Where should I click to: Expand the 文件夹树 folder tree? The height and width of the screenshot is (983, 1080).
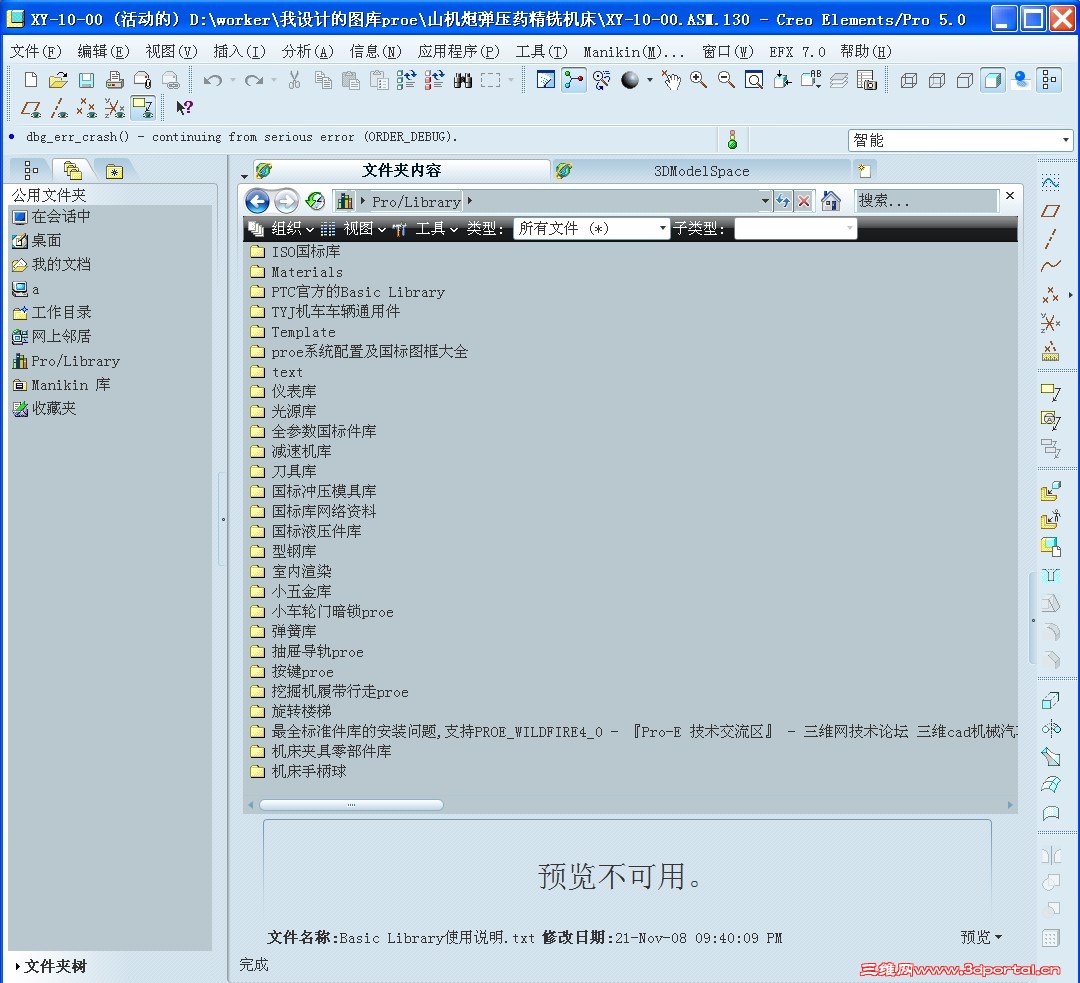(52, 966)
